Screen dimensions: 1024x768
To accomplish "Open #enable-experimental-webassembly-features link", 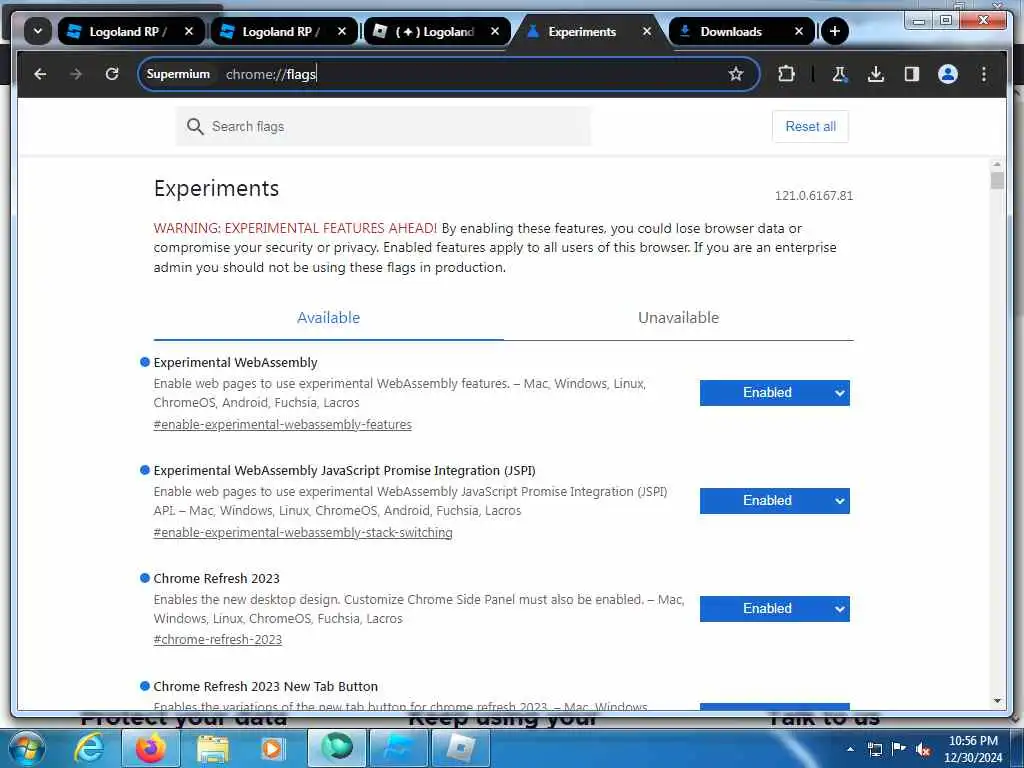I will [283, 424].
